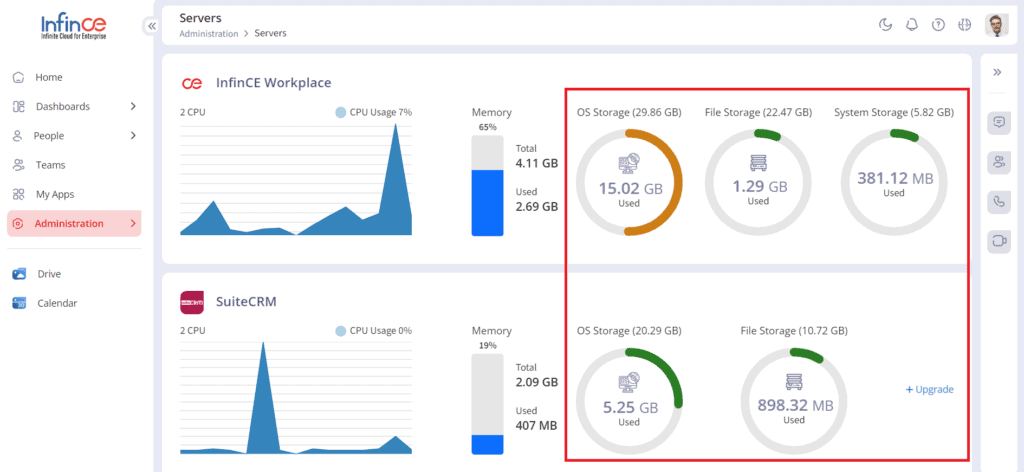Click the Calendar icon in sidebar
The image size is (1024, 472).
(19, 304)
